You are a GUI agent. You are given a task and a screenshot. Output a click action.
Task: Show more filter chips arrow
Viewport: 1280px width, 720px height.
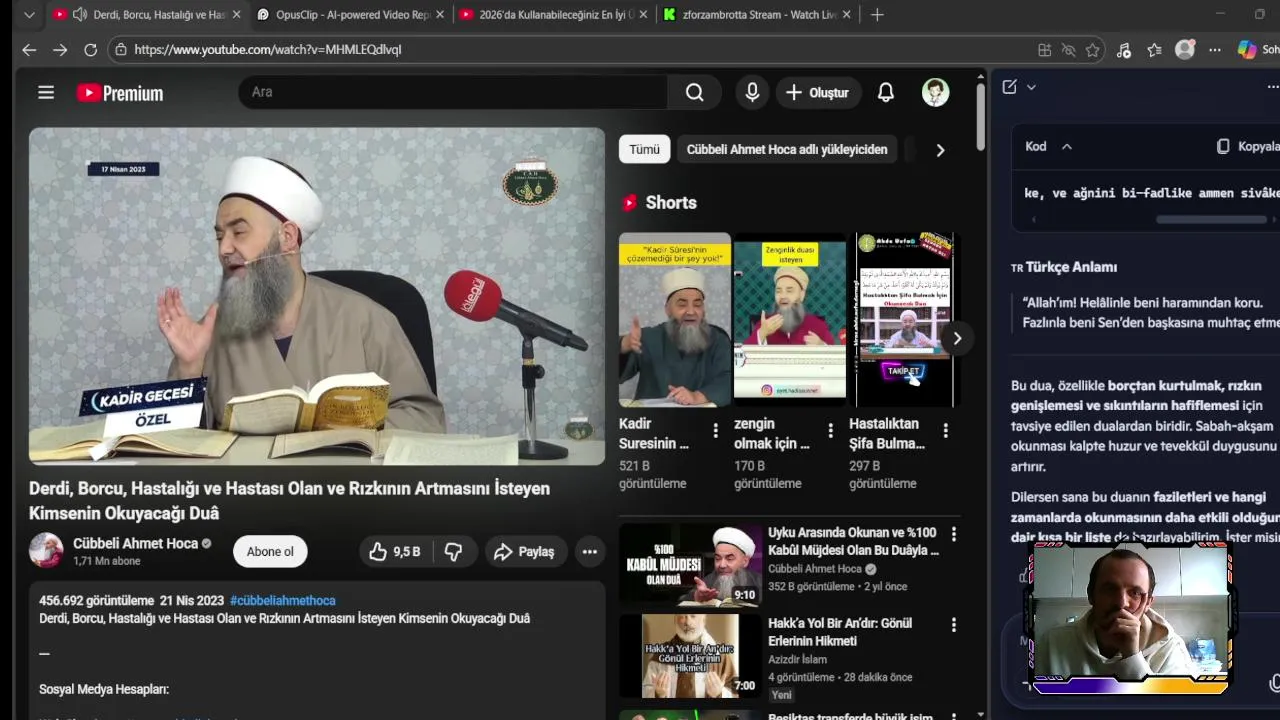tap(940, 150)
